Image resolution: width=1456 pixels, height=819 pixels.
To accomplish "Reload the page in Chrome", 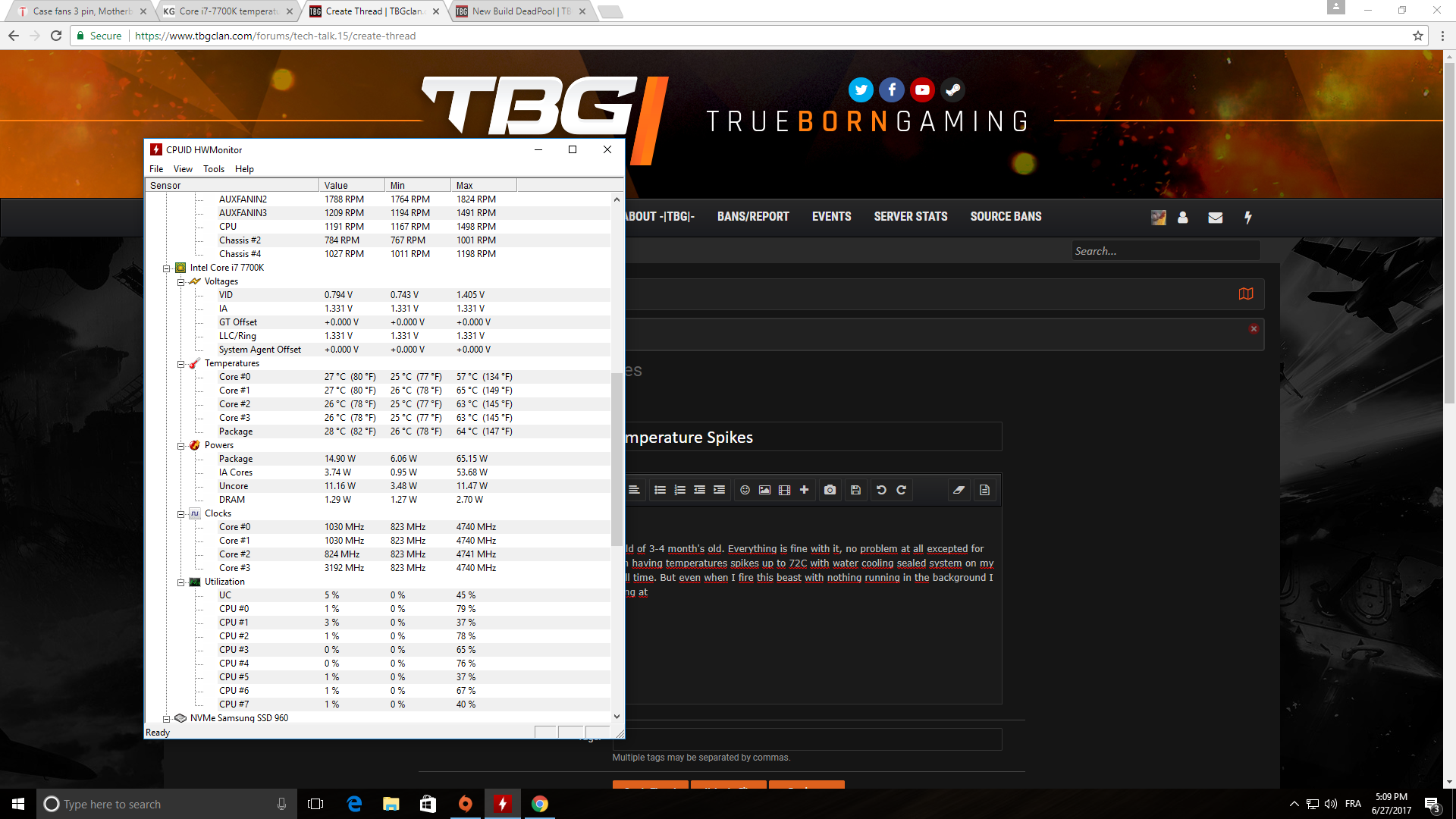I will (x=55, y=36).
